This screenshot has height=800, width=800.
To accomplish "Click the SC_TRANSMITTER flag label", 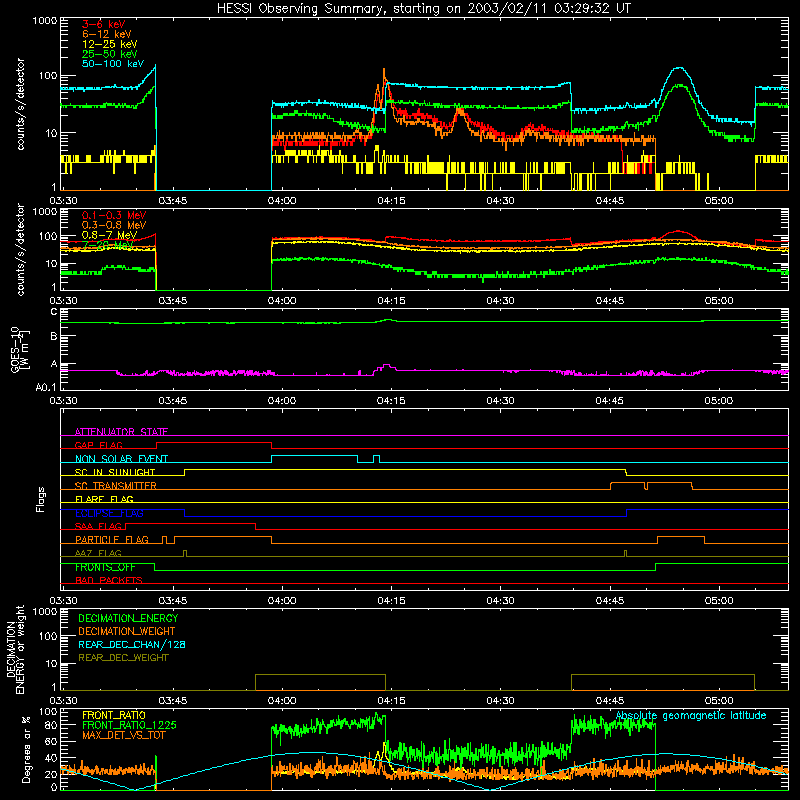I will click(x=116, y=486).
